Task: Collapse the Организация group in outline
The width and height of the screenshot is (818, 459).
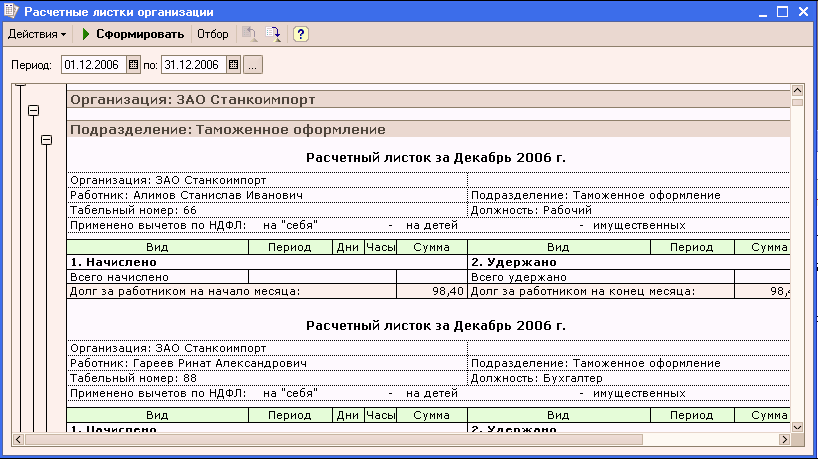Action: click(x=33, y=110)
